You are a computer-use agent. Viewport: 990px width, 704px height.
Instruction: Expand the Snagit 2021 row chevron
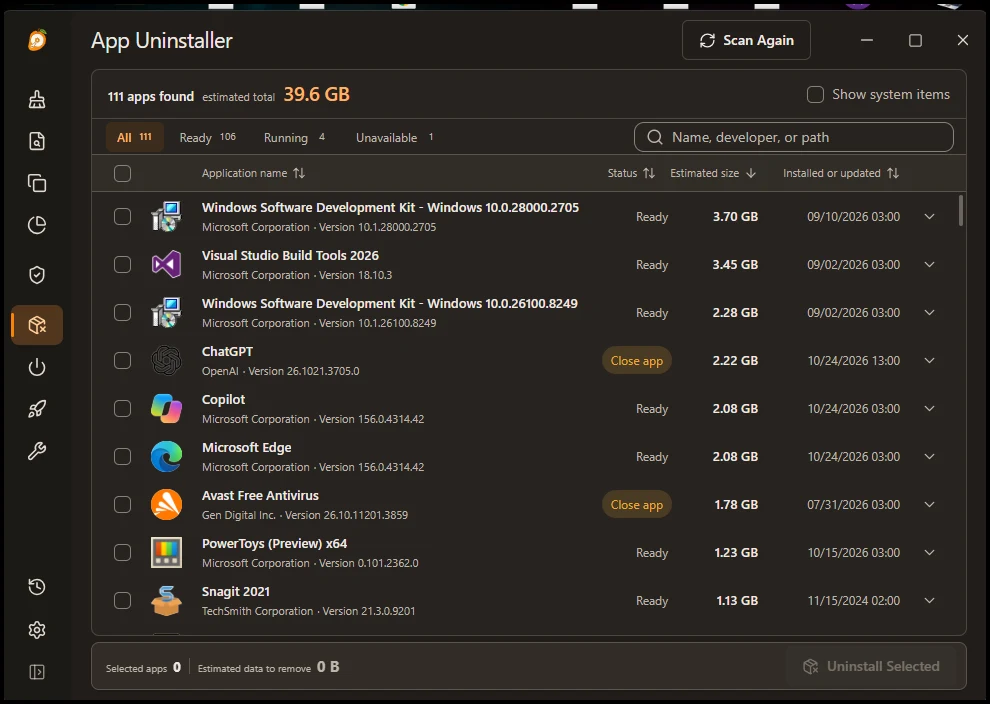pos(929,600)
